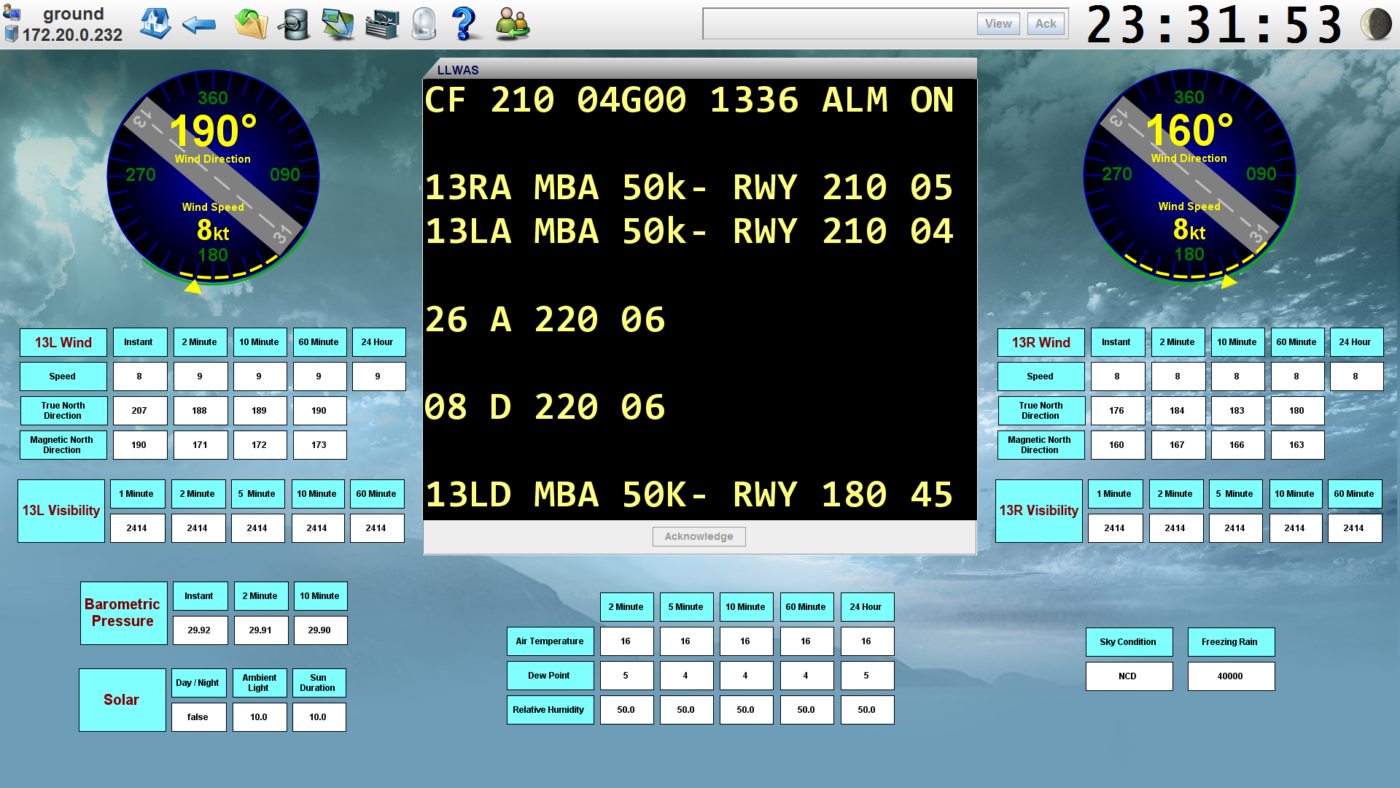Viewport: 1400px width, 788px height.
Task: Open the folder retrieval icon
Action: [x=249, y=22]
